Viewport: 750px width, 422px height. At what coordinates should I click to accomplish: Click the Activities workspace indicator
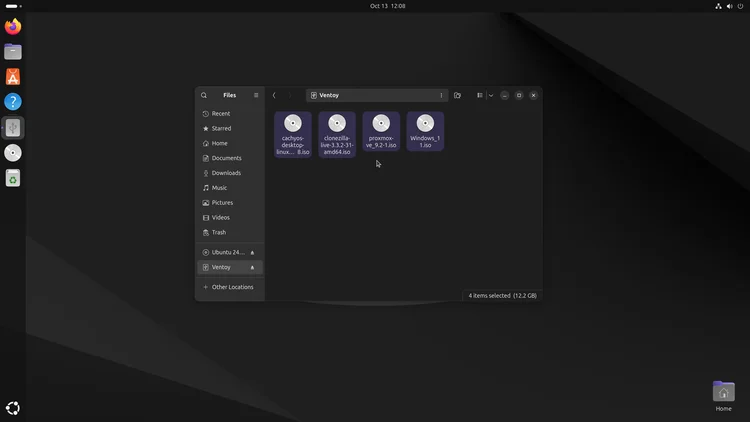pos(13,6)
